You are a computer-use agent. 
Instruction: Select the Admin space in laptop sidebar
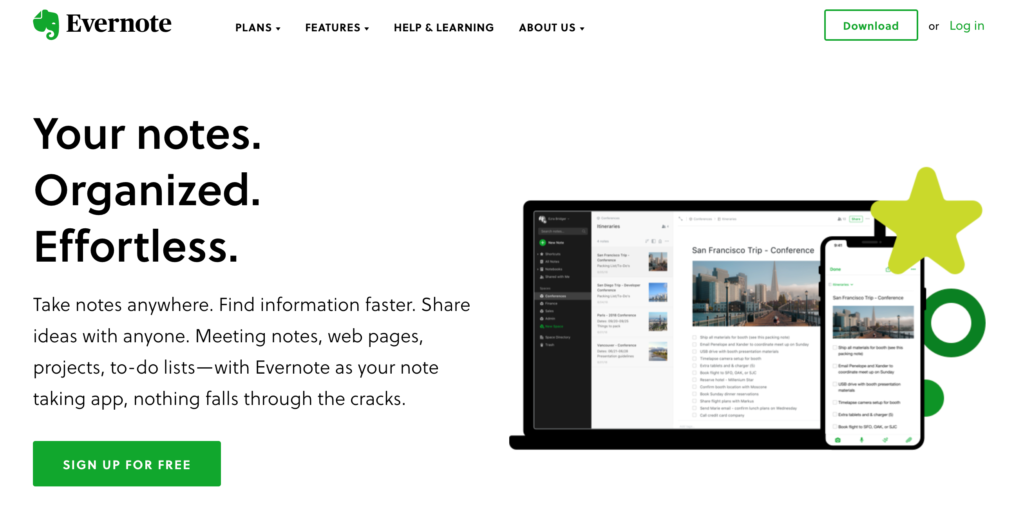coord(549,319)
